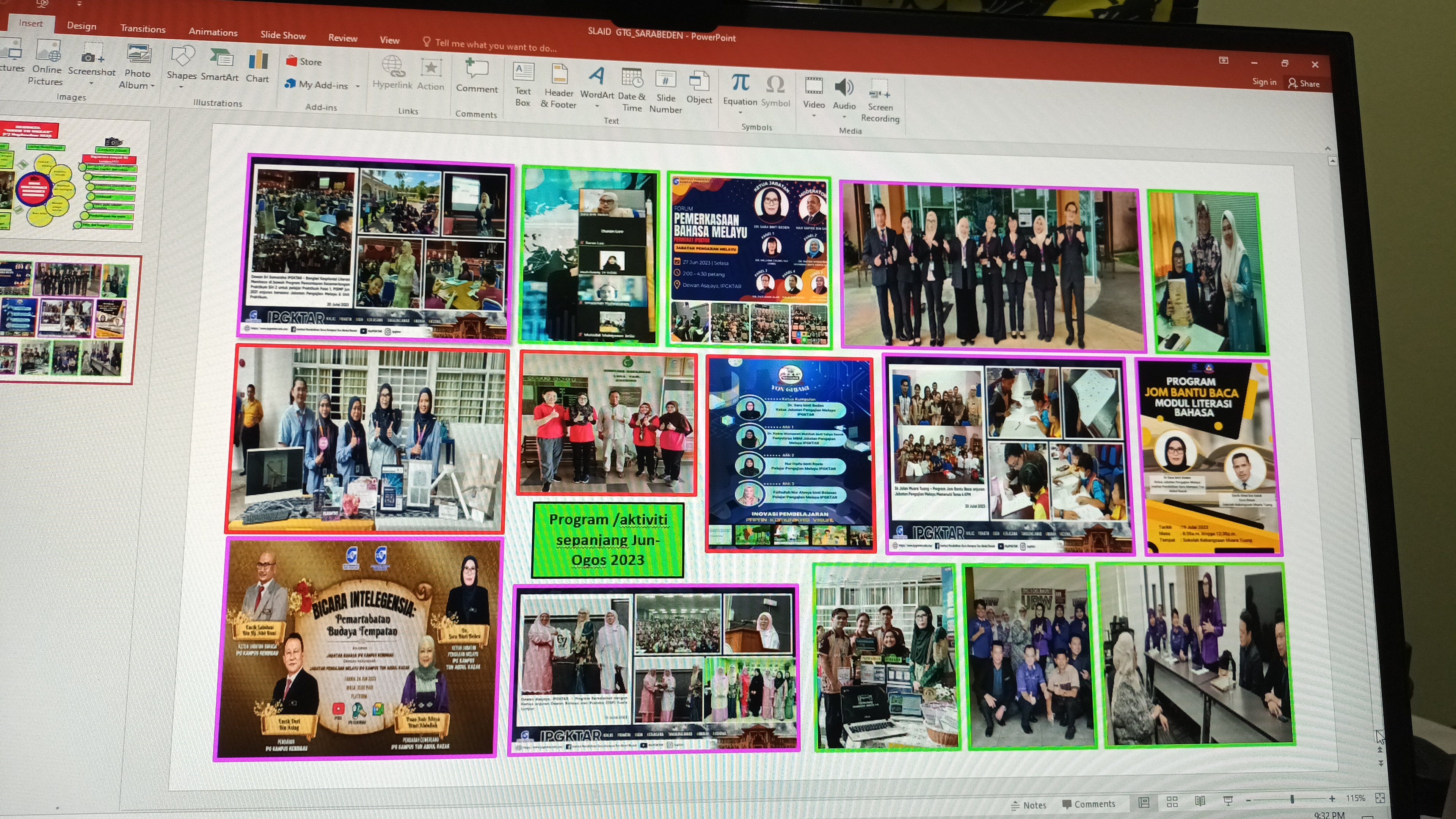Open the WordArt gallery
This screenshot has width=1456, height=819.
point(597,84)
